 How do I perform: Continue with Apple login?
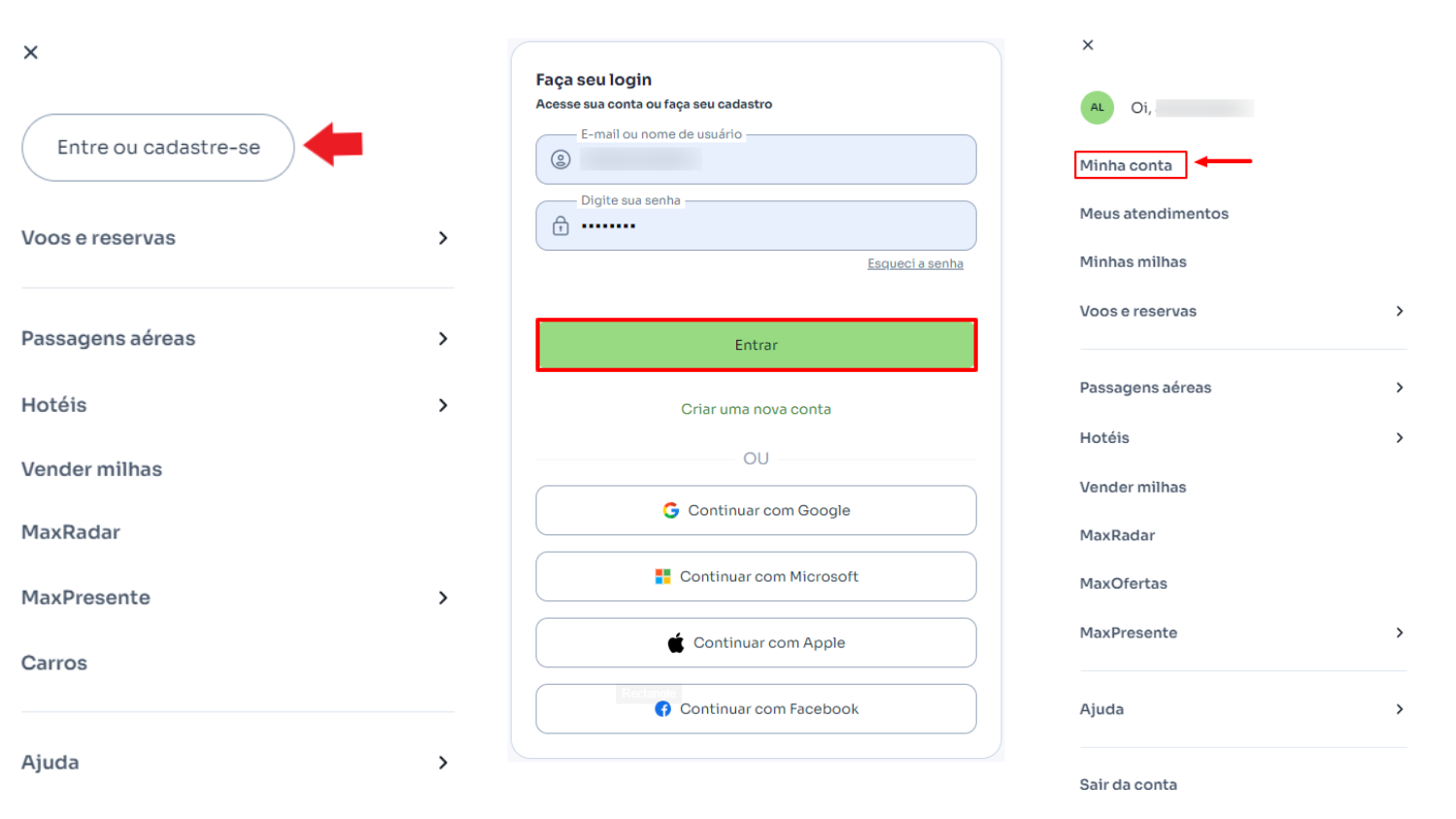point(756,642)
